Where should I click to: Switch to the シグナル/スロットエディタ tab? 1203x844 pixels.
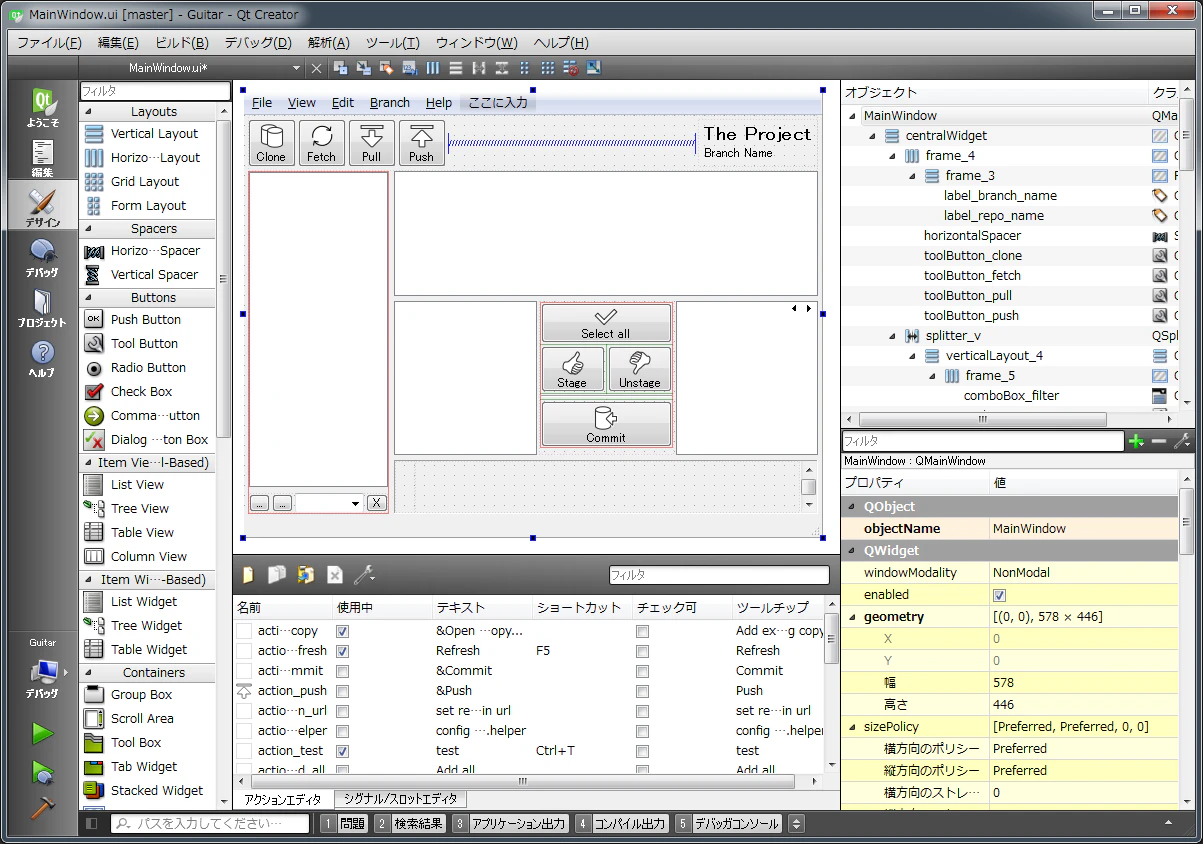400,800
